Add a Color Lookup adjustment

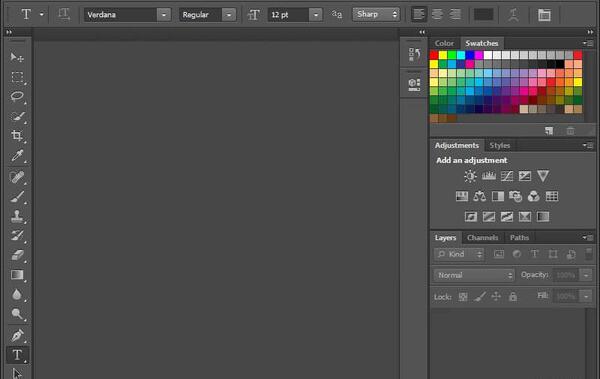pos(552,196)
